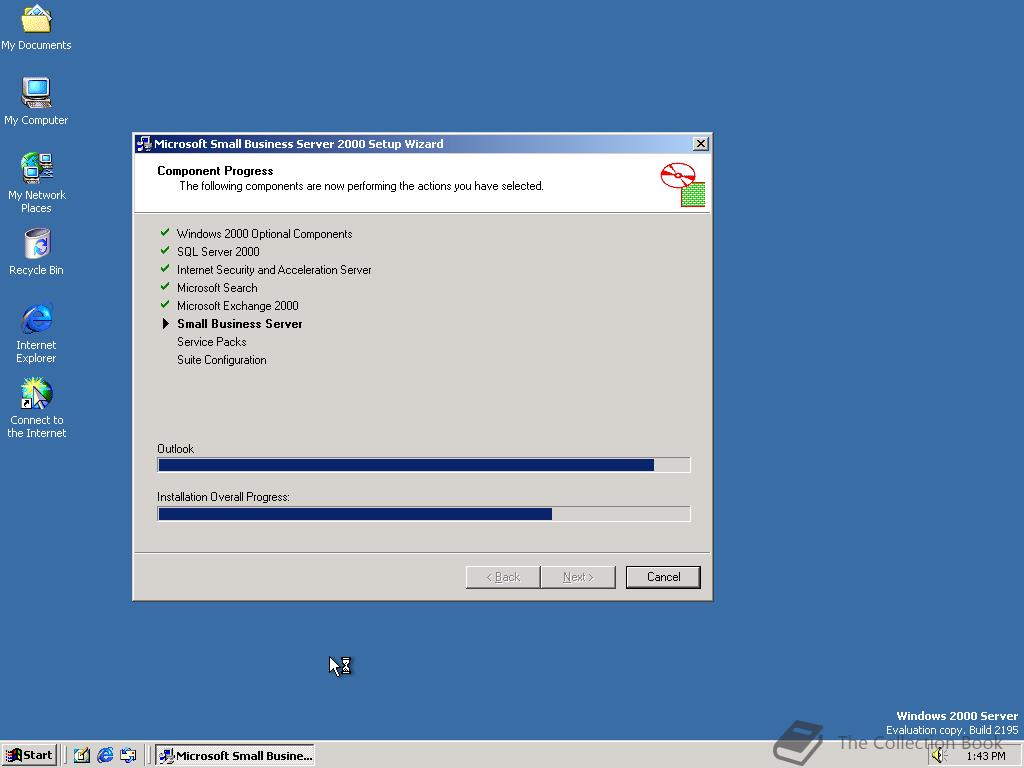Click the Show Desktop quick launch icon
Viewport: 1024px width, 768px height.
point(82,756)
